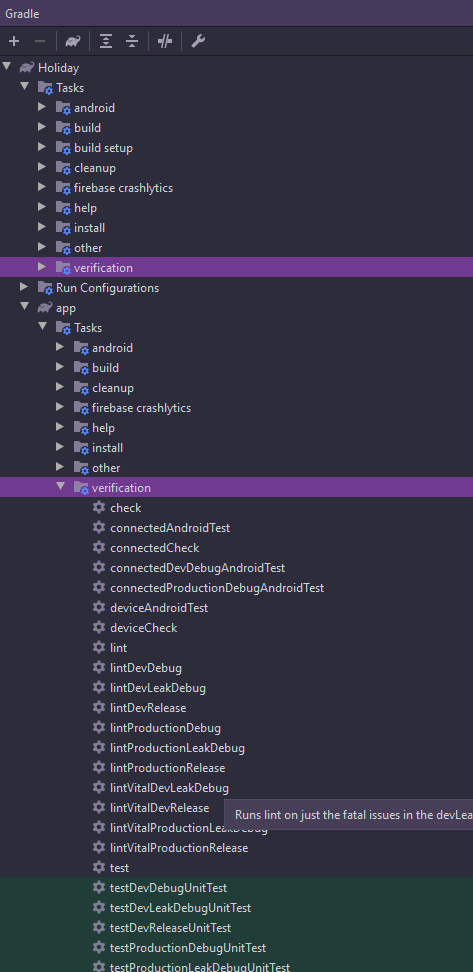Expand the Holiday build setup group
Viewport: 473px width, 972px height.
tap(42, 147)
